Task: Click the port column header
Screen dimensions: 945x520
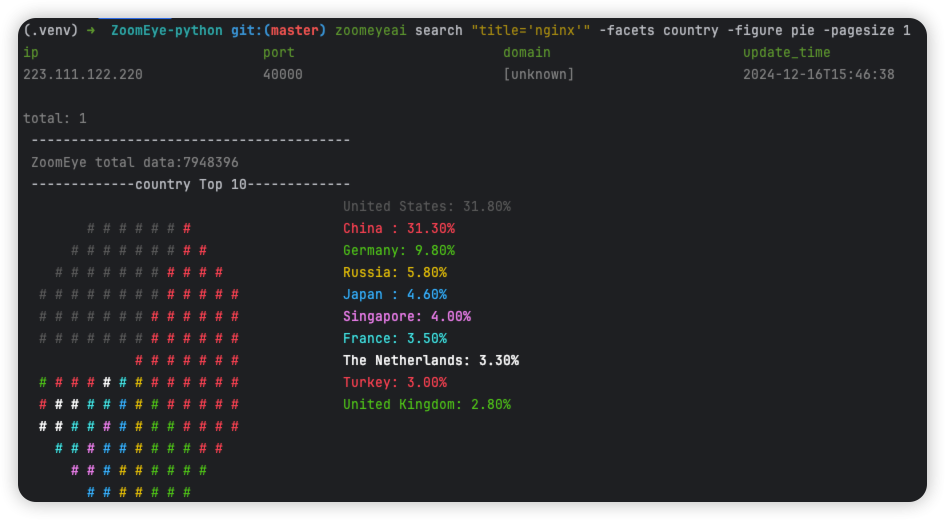Action: pyautogui.click(x=278, y=53)
